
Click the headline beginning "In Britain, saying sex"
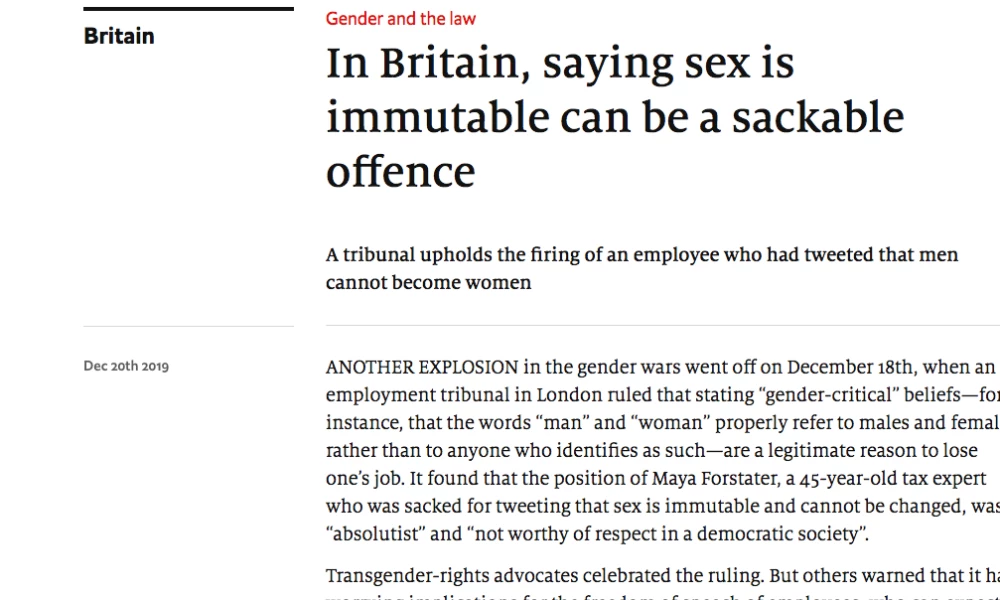tap(615, 118)
